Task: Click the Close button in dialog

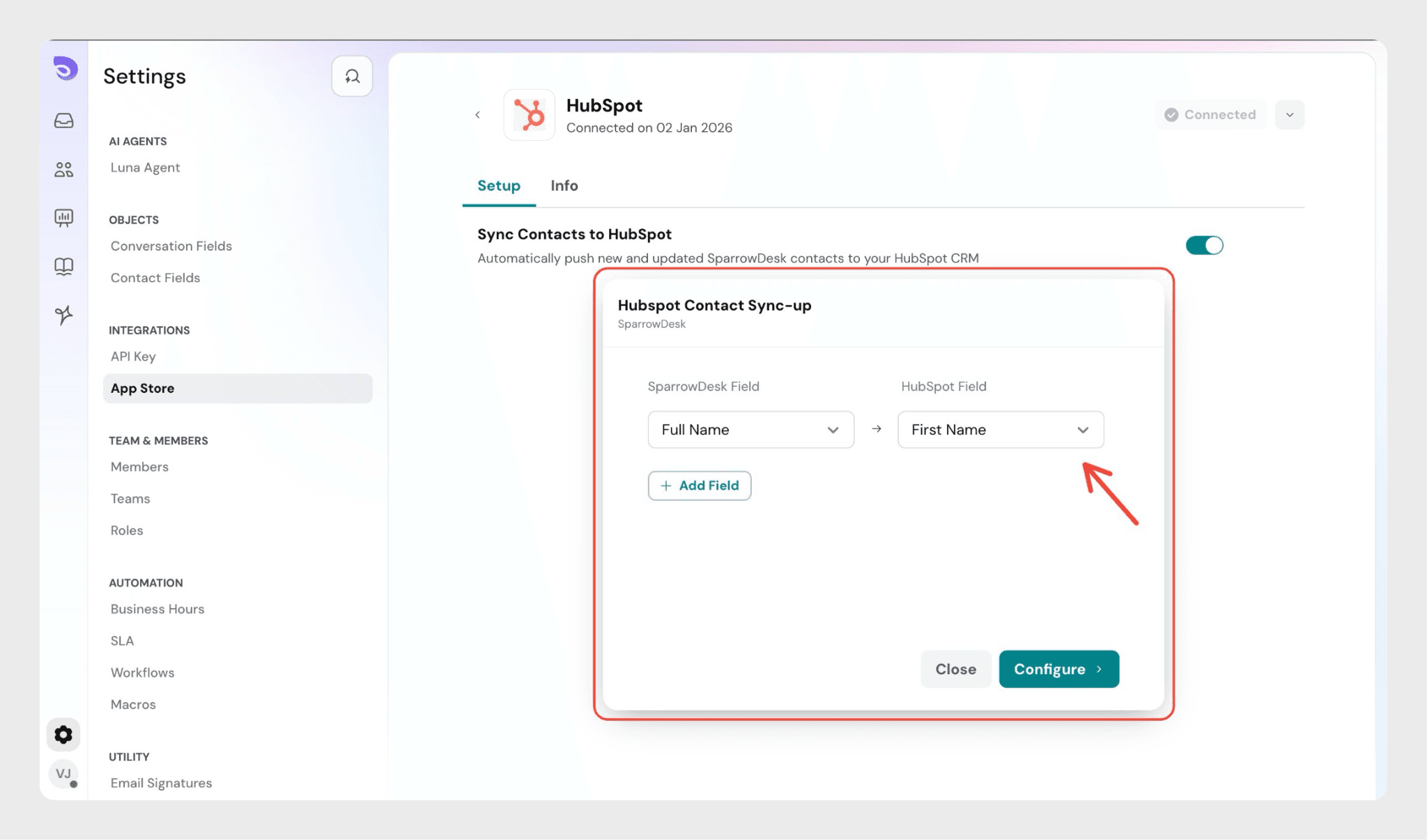Action: [x=955, y=669]
